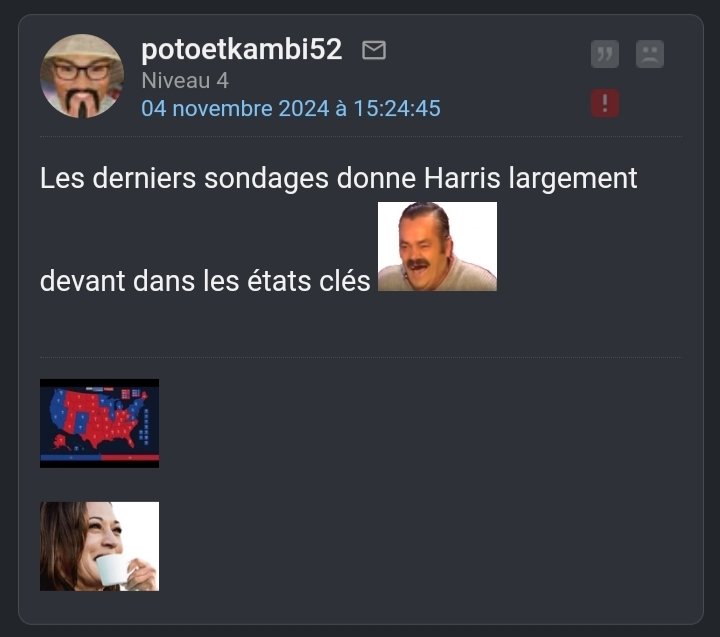
Task: Click the word Harris in the message
Action: [461, 178]
